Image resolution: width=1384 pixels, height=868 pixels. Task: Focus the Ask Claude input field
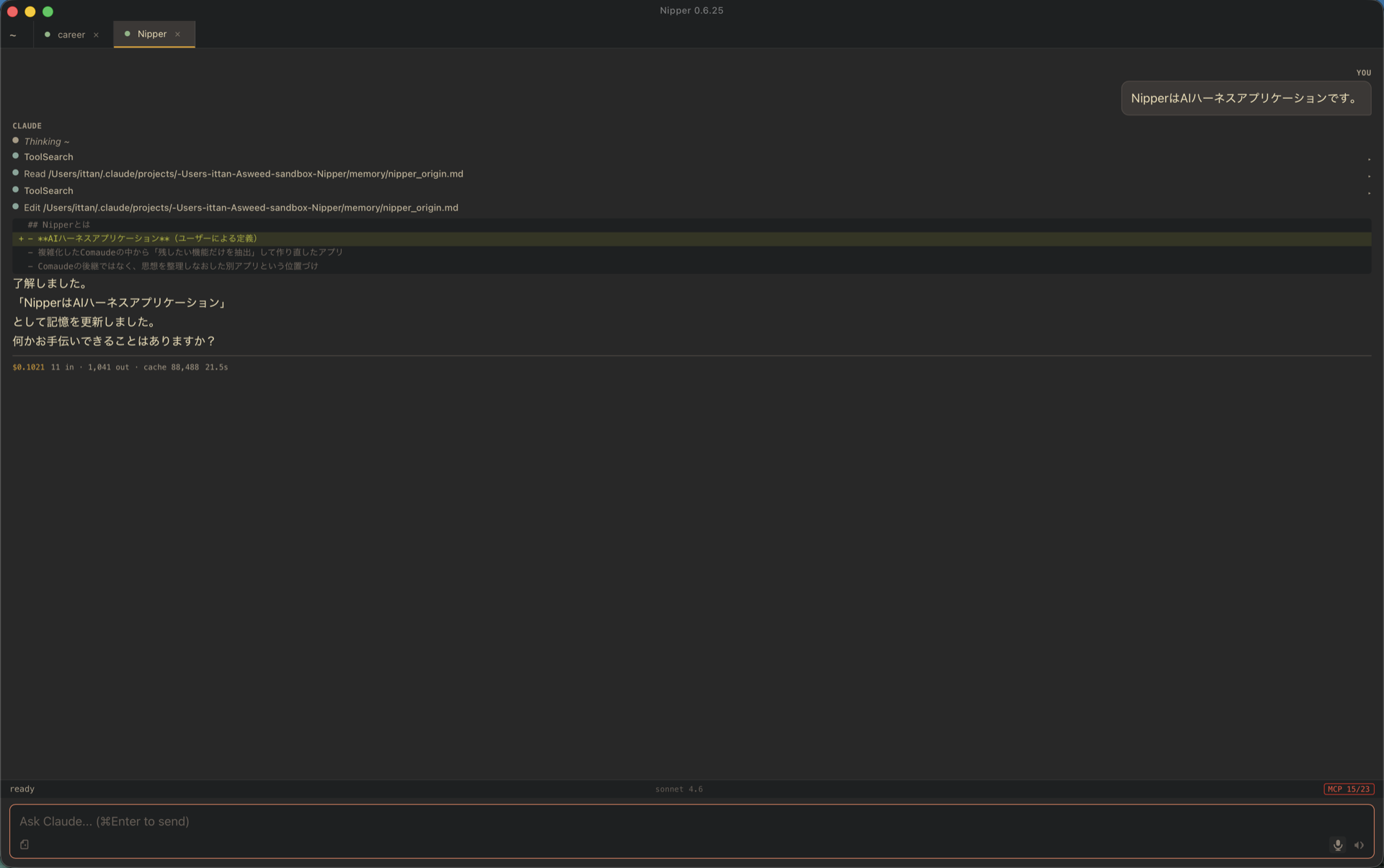[x=691, y=821]
